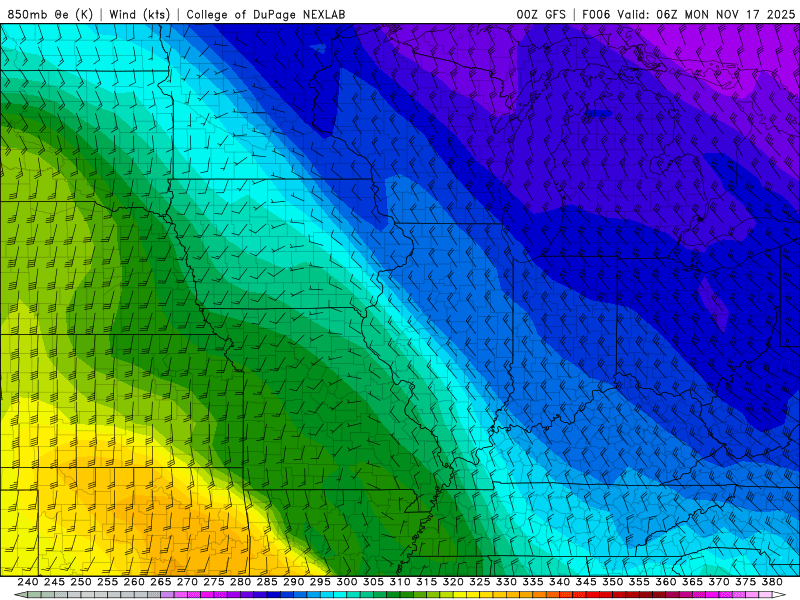Click the 'F006' forecast hour label
800x600 pixels.
pyautogui.click(x=596, y=14)
